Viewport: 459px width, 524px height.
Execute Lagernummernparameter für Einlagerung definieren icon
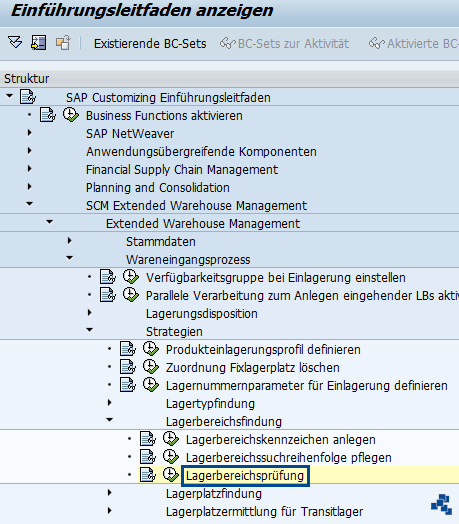[x=151, y=385]
